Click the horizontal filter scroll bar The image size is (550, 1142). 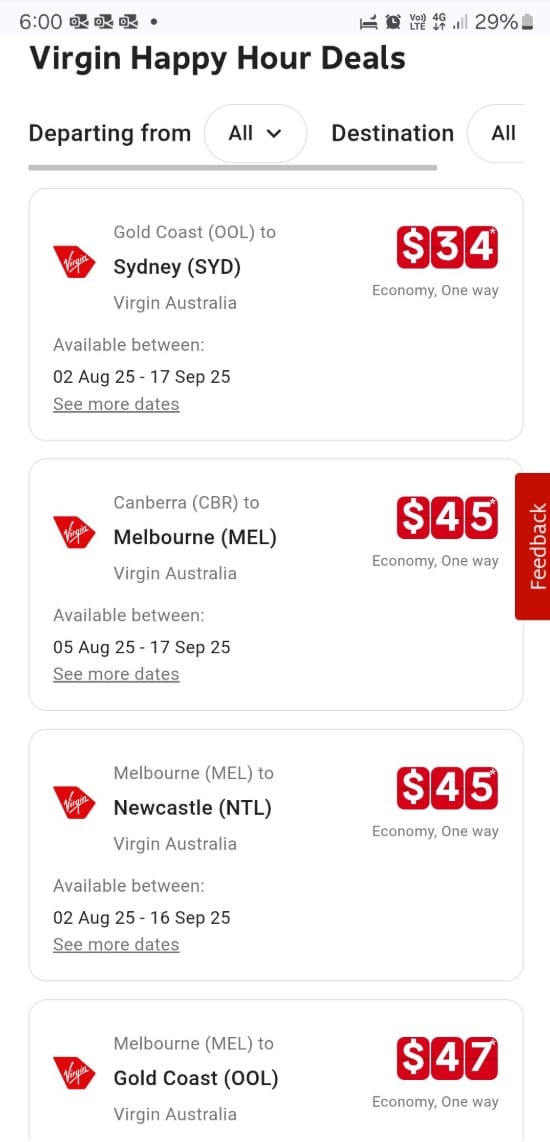click(x=232, y=168)
